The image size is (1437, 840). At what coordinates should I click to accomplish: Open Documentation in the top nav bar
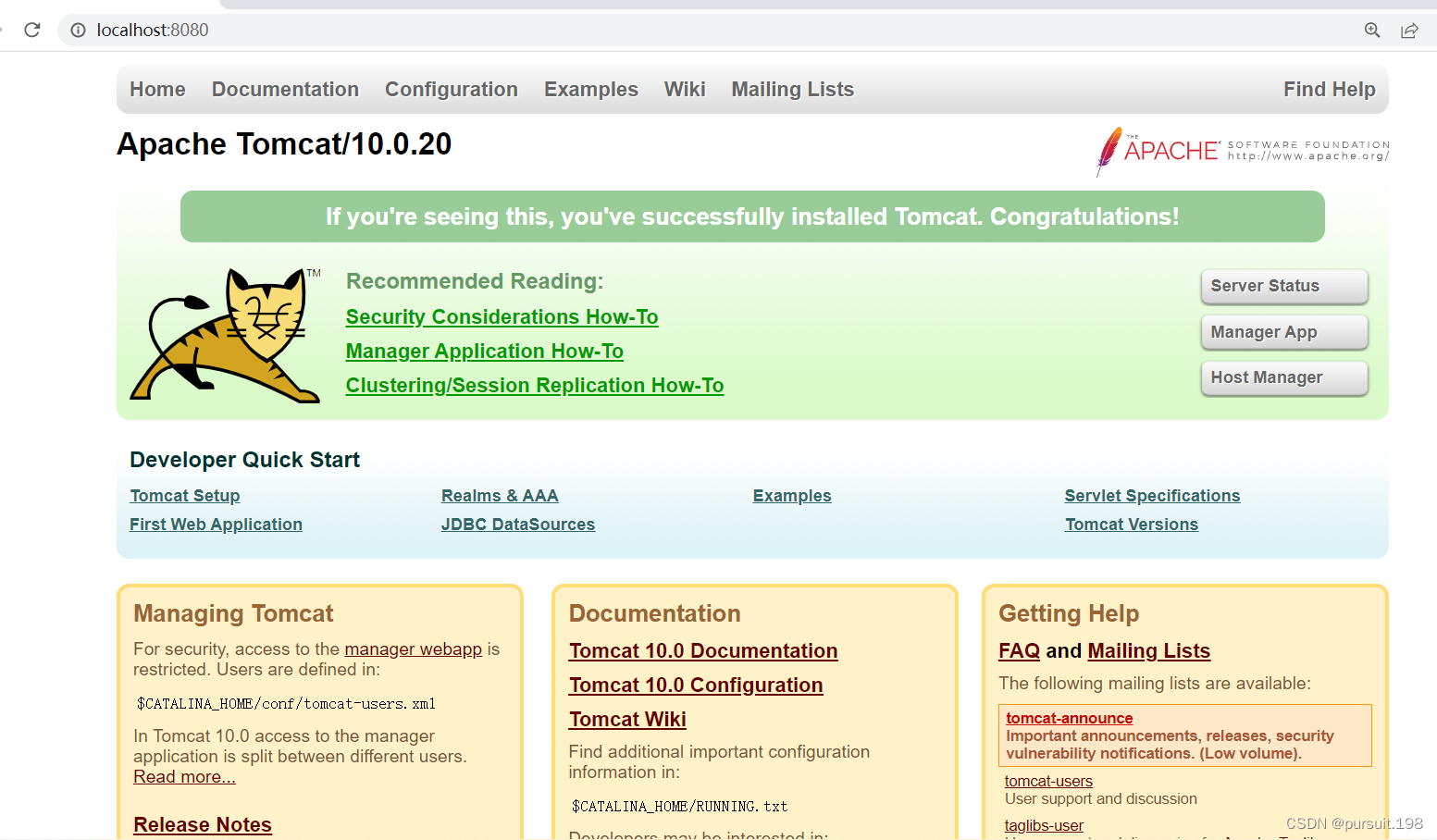[x=285, y=90]
